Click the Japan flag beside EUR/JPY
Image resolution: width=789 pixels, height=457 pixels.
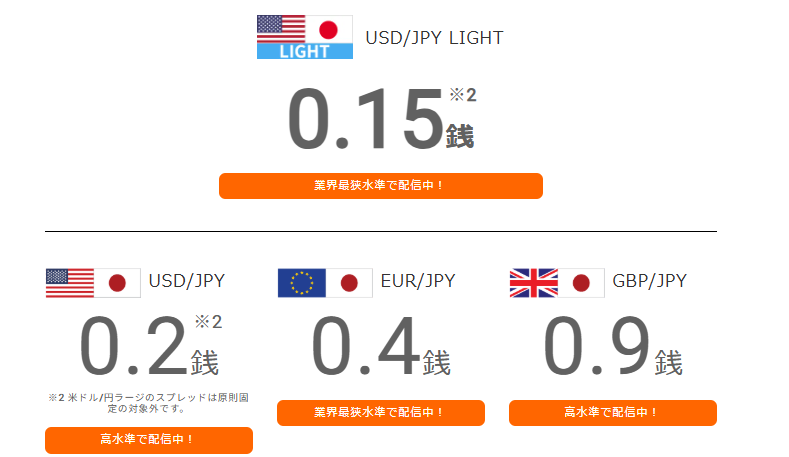[x=349, y=283]
